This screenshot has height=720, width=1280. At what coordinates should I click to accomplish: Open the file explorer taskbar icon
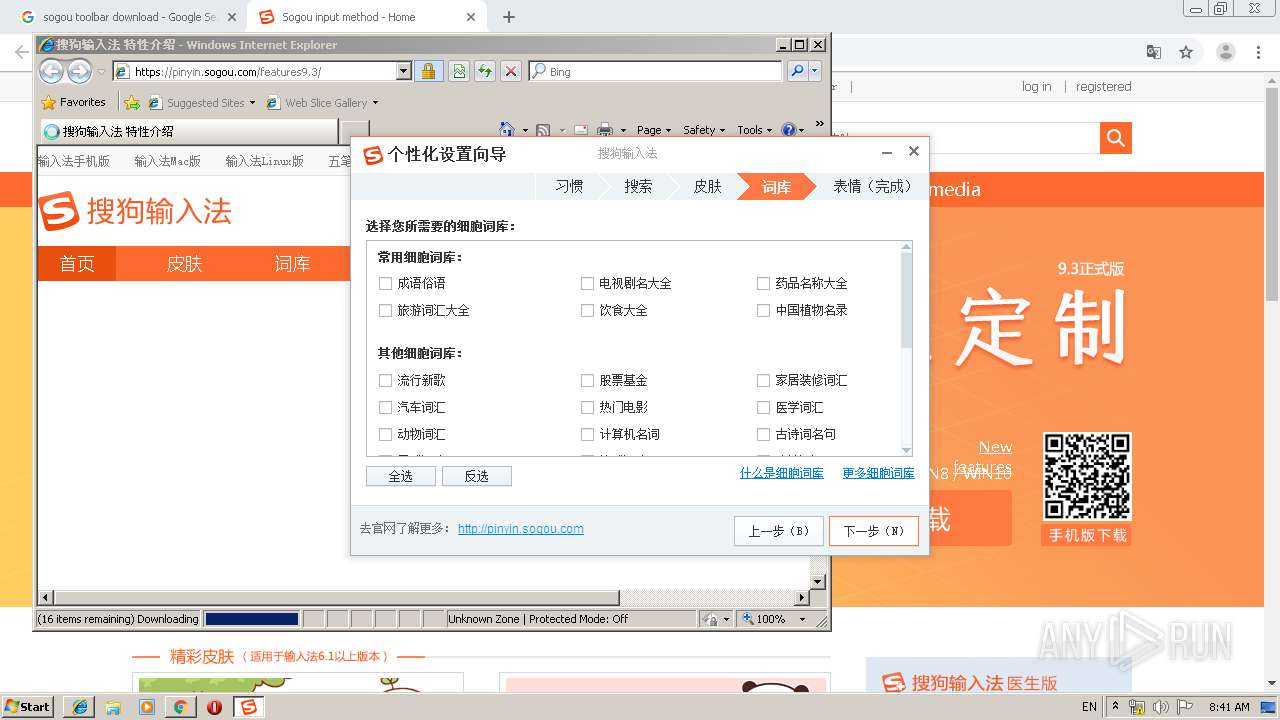pos(113,707)
